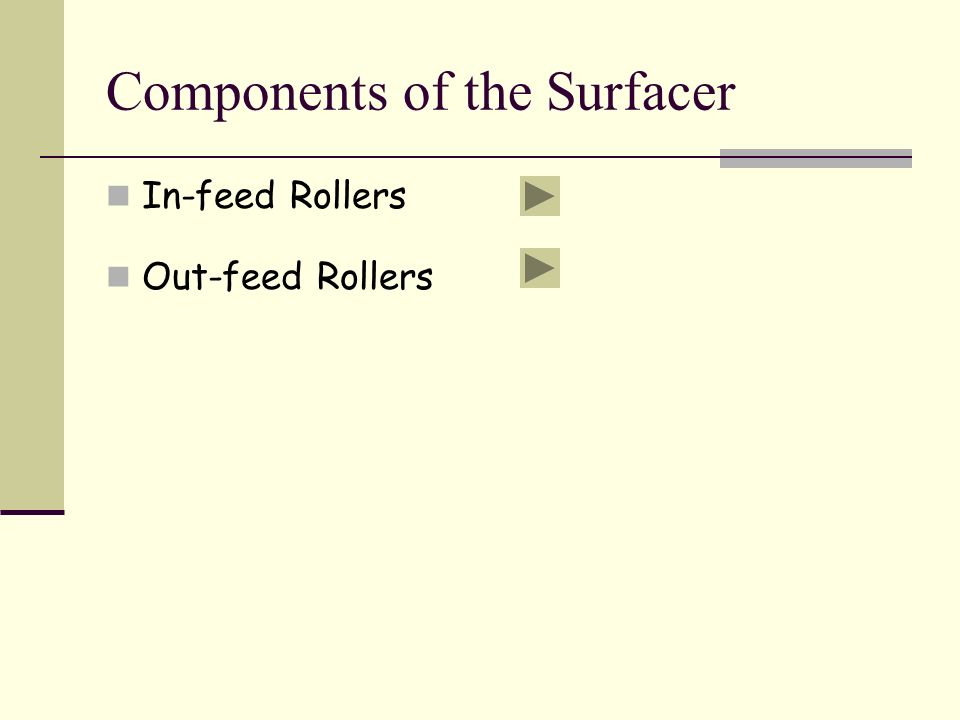The image size is (960, 720).
Task: Click the word "Surfacer" in the title
Action: pyautogui.click(x=641, y=92)
